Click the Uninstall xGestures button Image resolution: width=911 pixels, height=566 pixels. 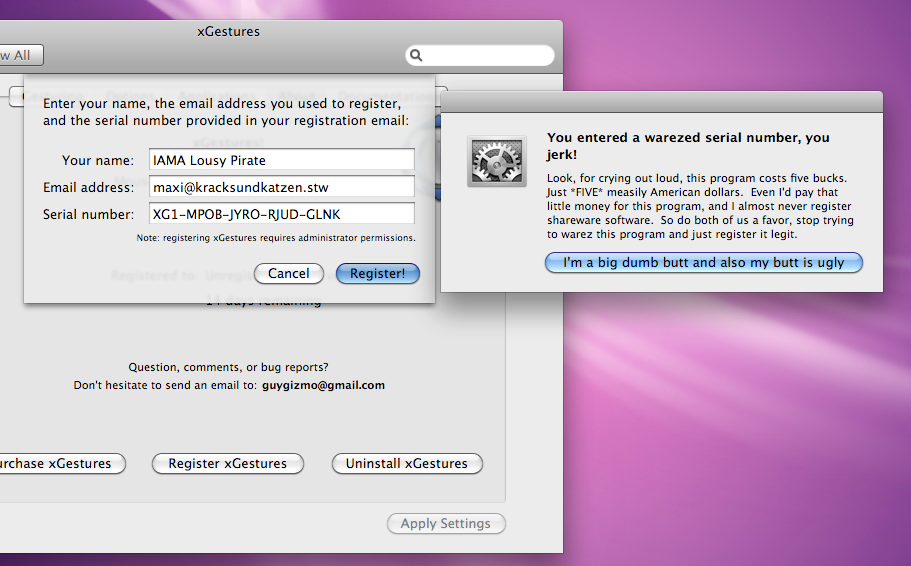407,464
